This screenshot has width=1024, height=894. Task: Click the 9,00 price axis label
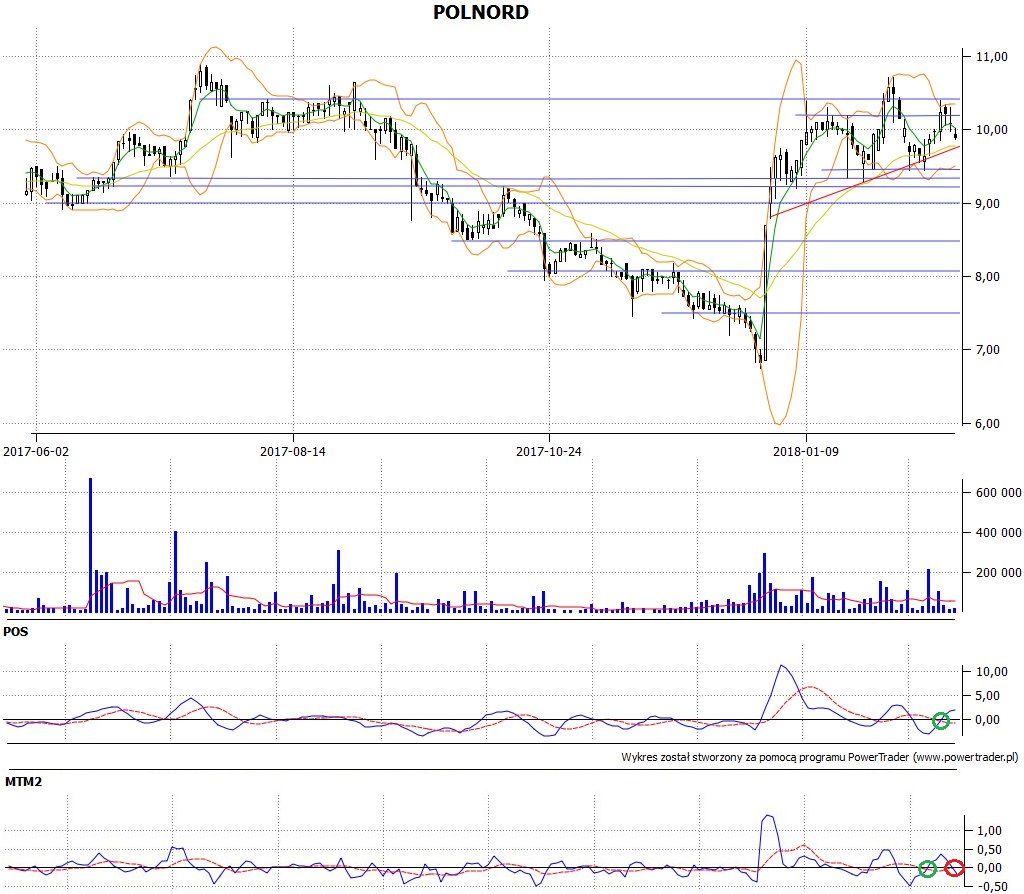987,204
